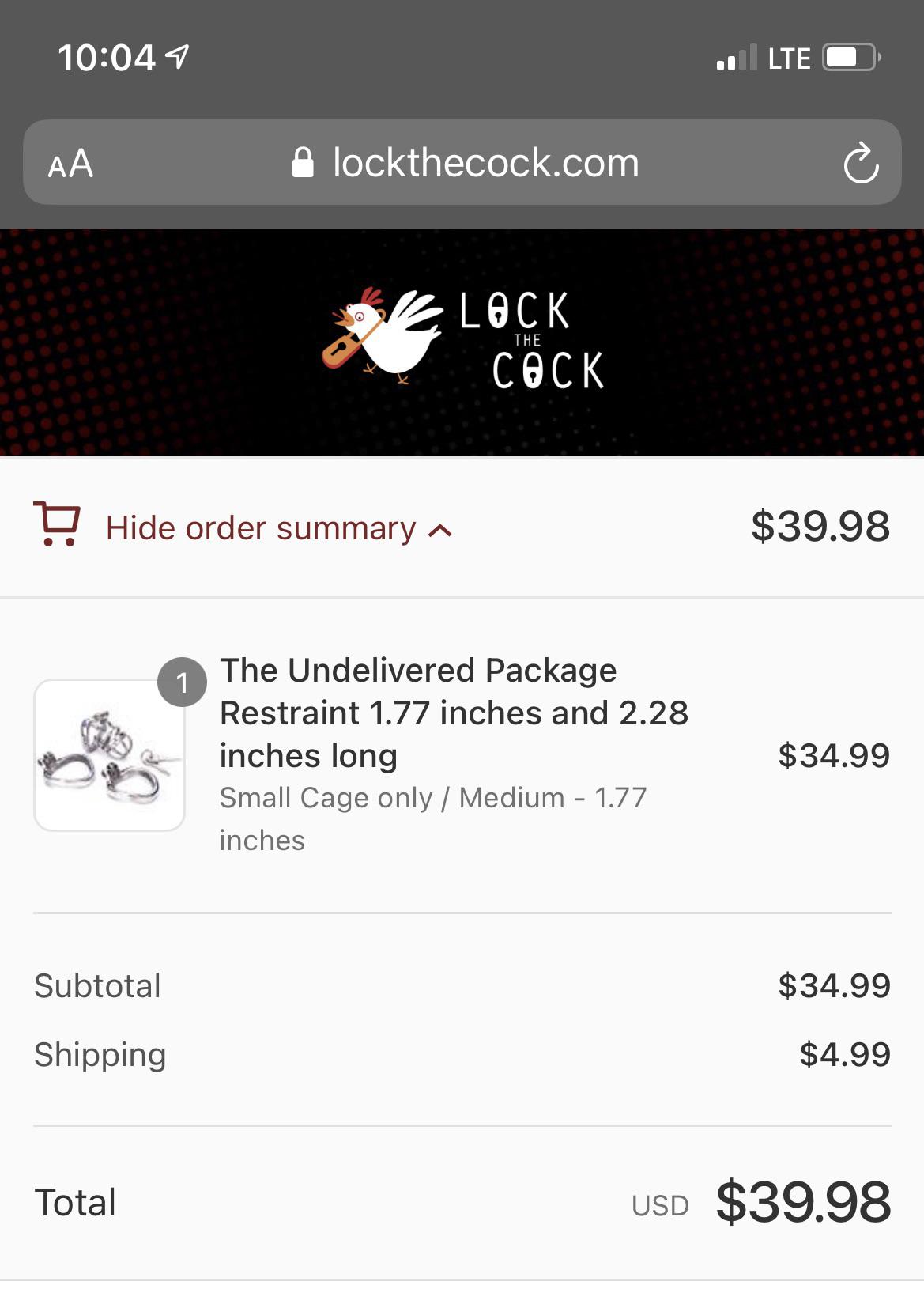Tap the cellular signal bars icon
Viewport: 924px width, 1289px height.
(736, 59)
